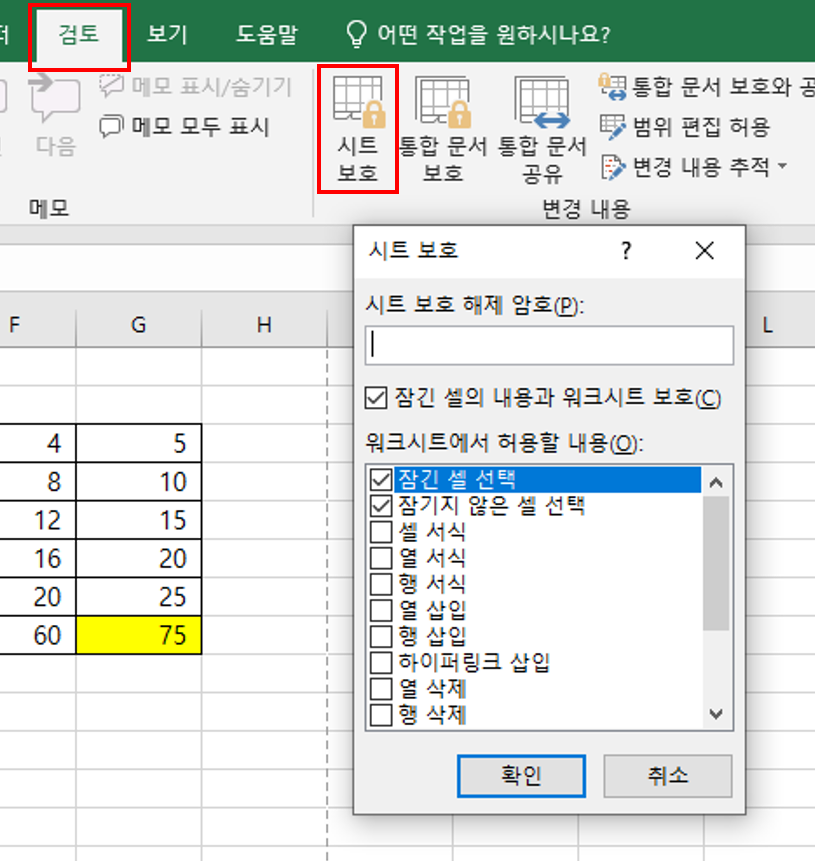Open the 보기 ribbon tab
Screen dimensions: 815x861
pyautogui.click(x=167, y=34)
